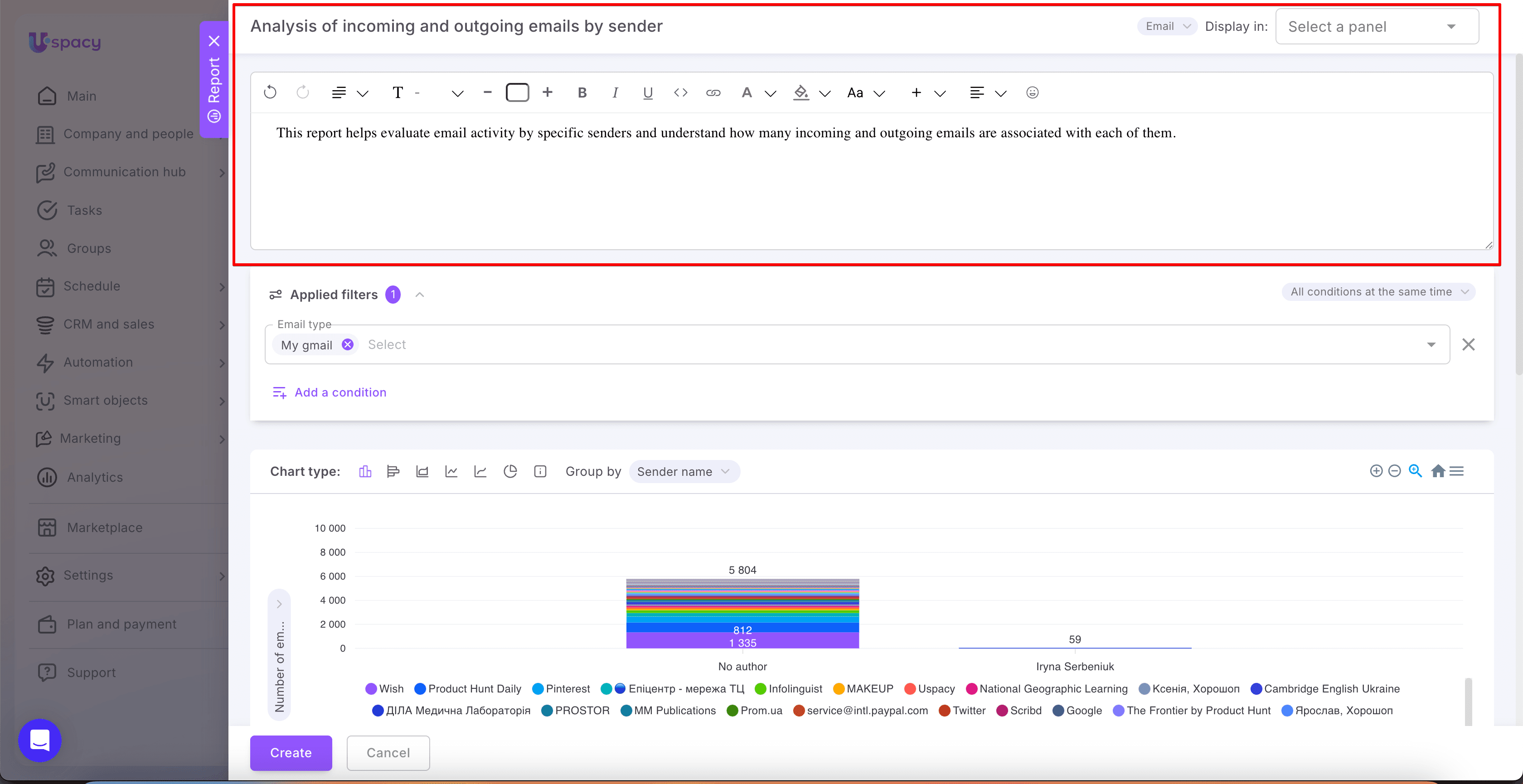
Task: Open the Select a panel dropdown
Action: point(1377,27)
